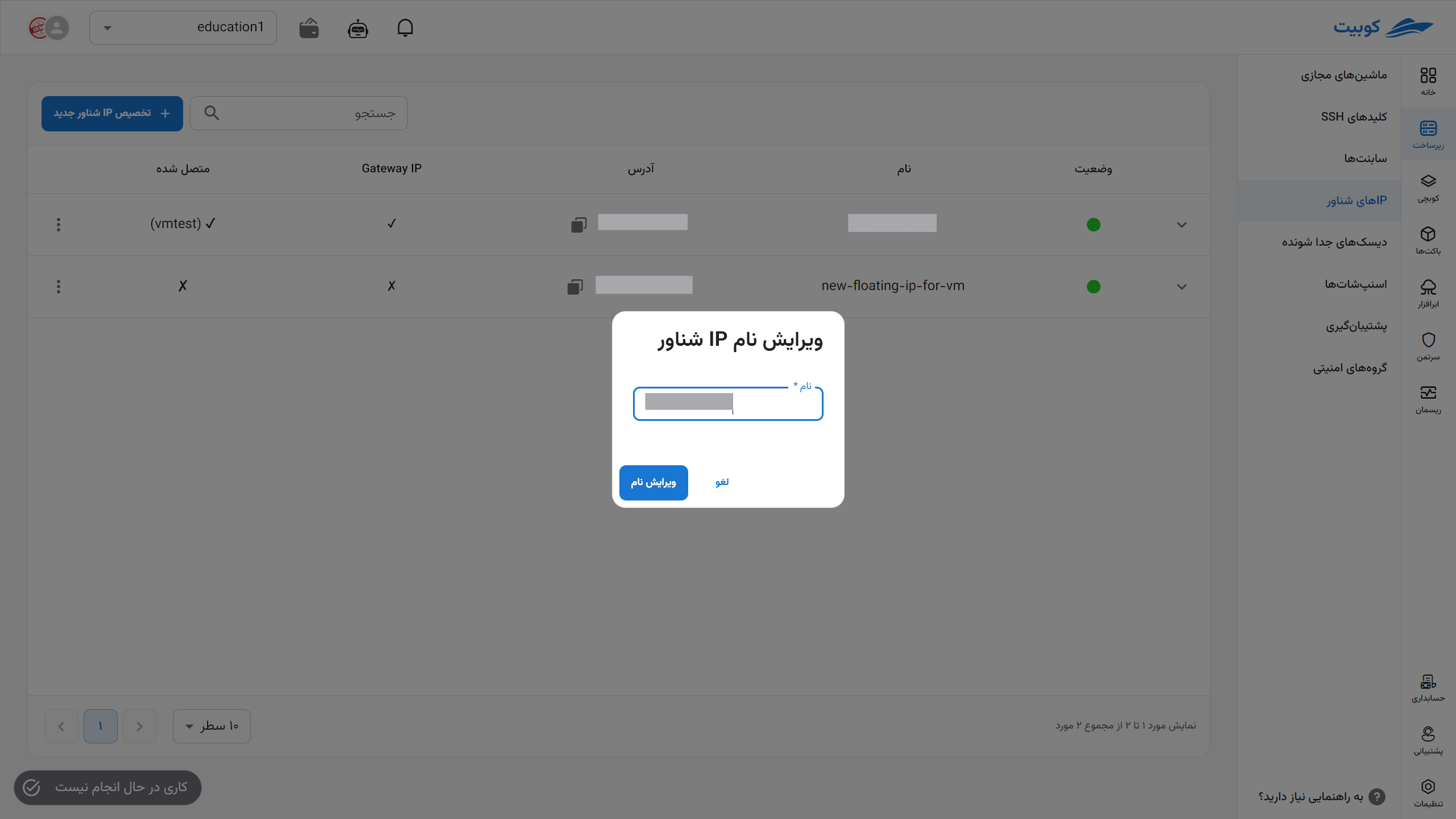Expand the vmtest row details
Image resolution: width=1456 pixels, height=819 pixels.
click(1181, 225)
